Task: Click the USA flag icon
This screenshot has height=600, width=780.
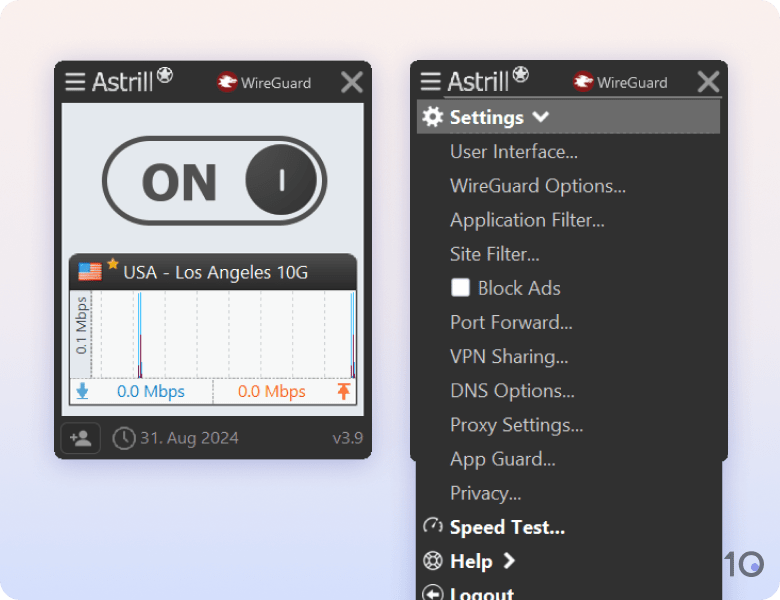Action: click(90, 272)
